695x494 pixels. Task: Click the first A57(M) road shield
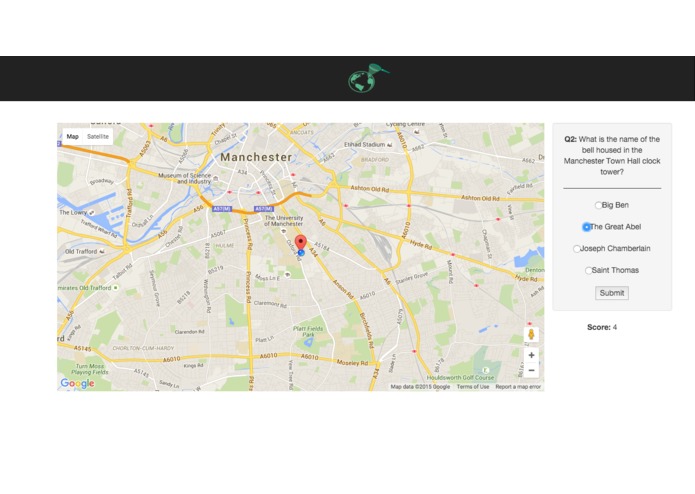(222, 209)
